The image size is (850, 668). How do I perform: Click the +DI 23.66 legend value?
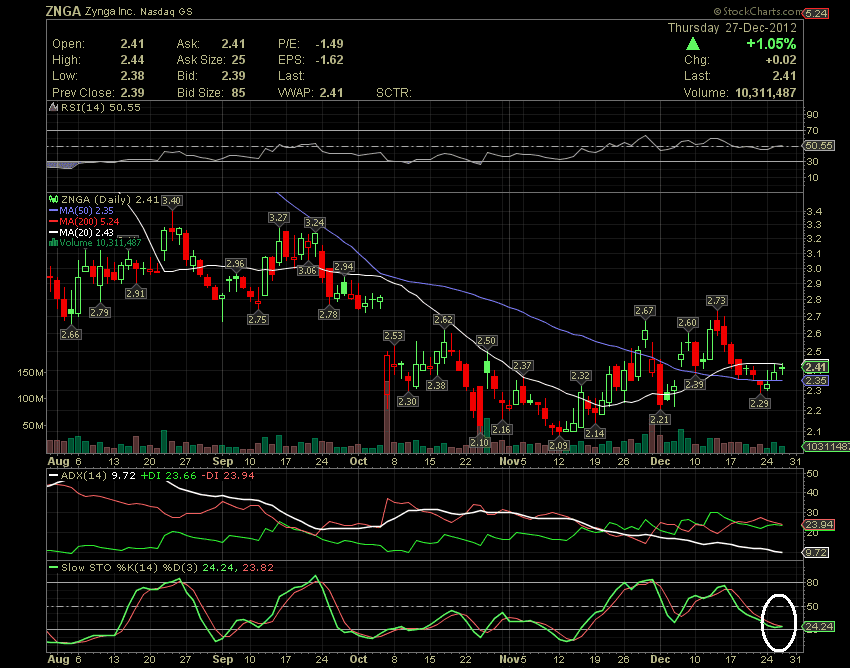[x=168, y=476]
